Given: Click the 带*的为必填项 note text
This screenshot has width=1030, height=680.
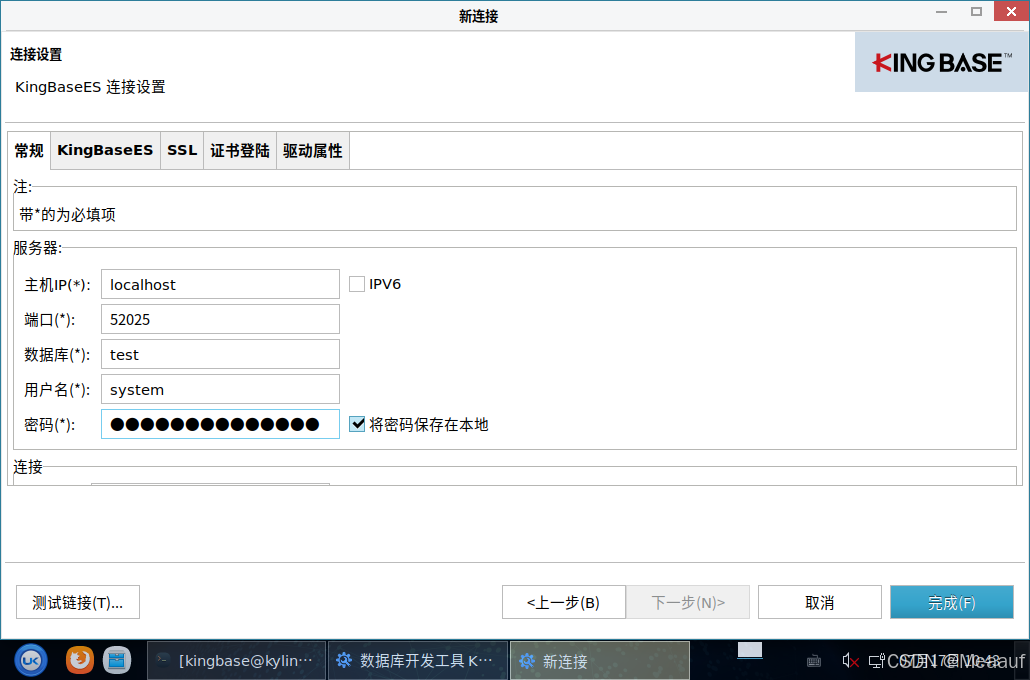Looking at the screenshot, I should pos(68,215).
